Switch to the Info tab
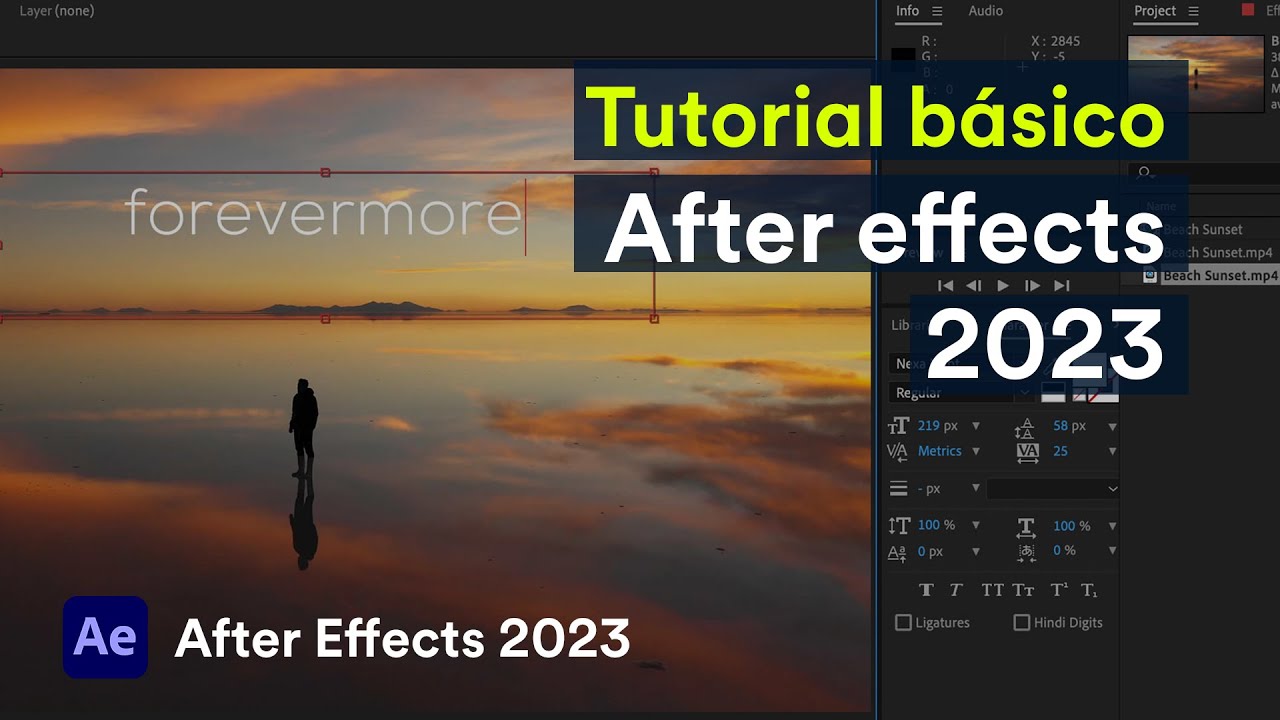 tap(907, 11)
